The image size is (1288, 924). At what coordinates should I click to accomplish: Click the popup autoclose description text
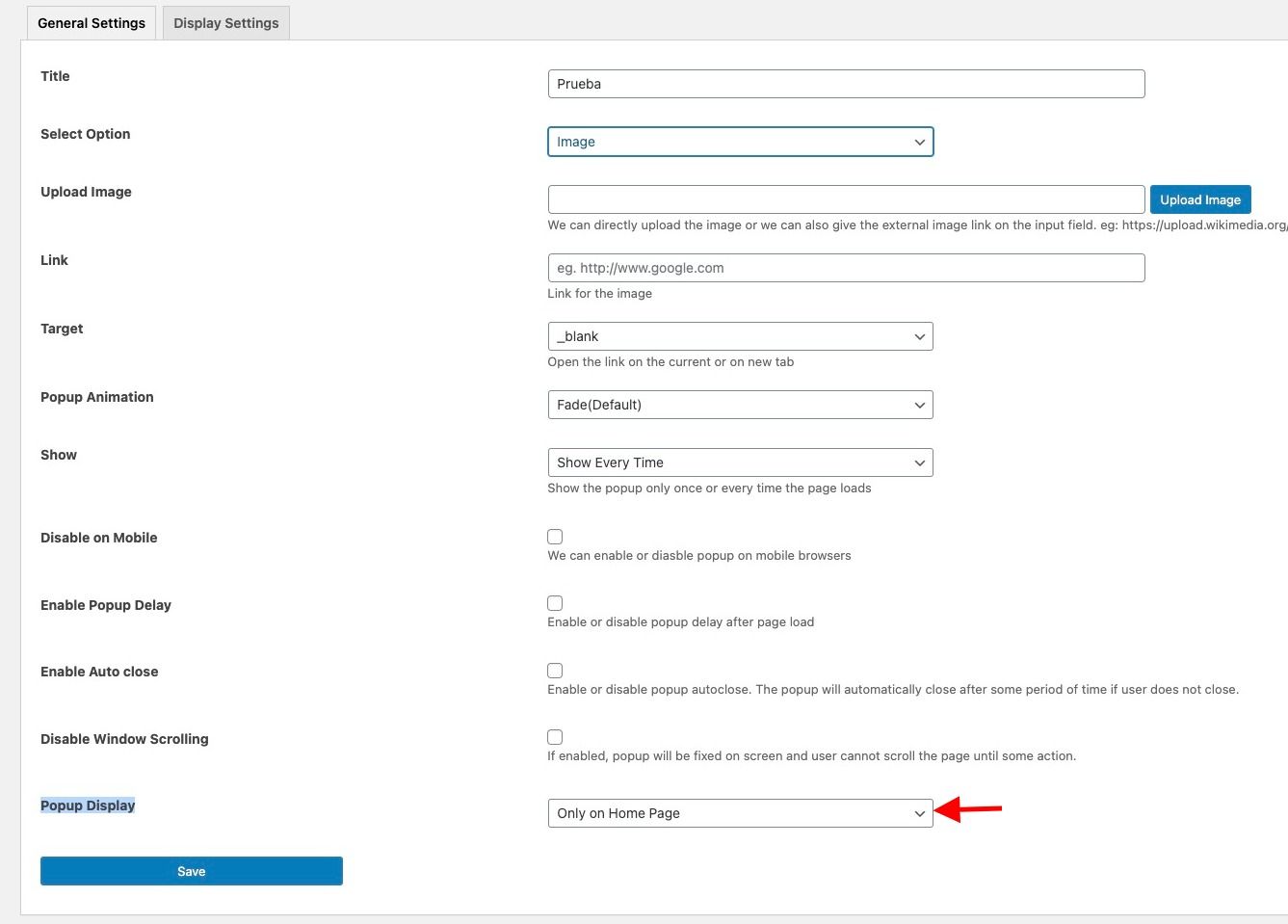[x=893, y=690]
